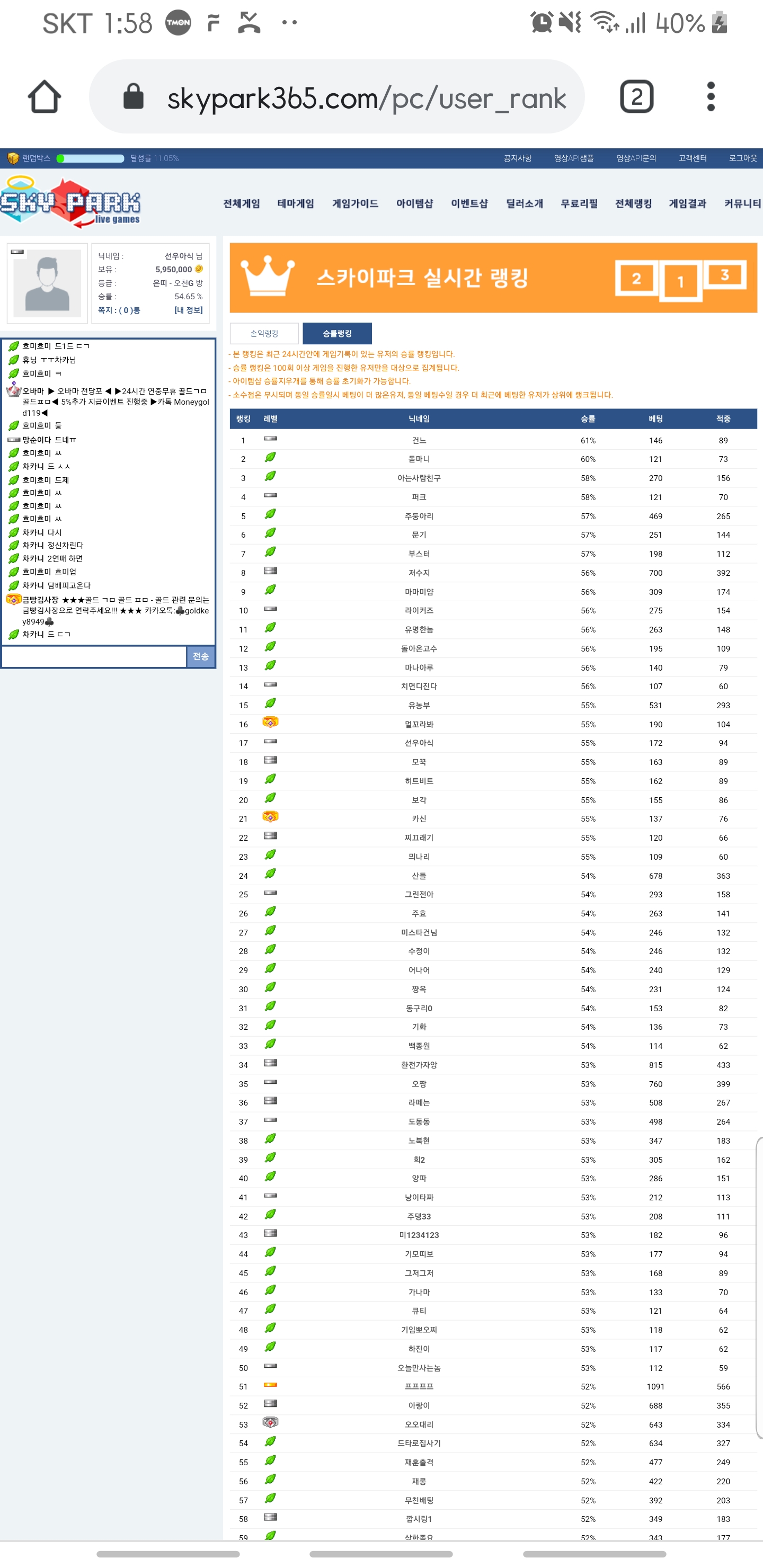763x1568 pixels.
Task: Select the 승률랭킹 tab
Action: pos(337,334)
